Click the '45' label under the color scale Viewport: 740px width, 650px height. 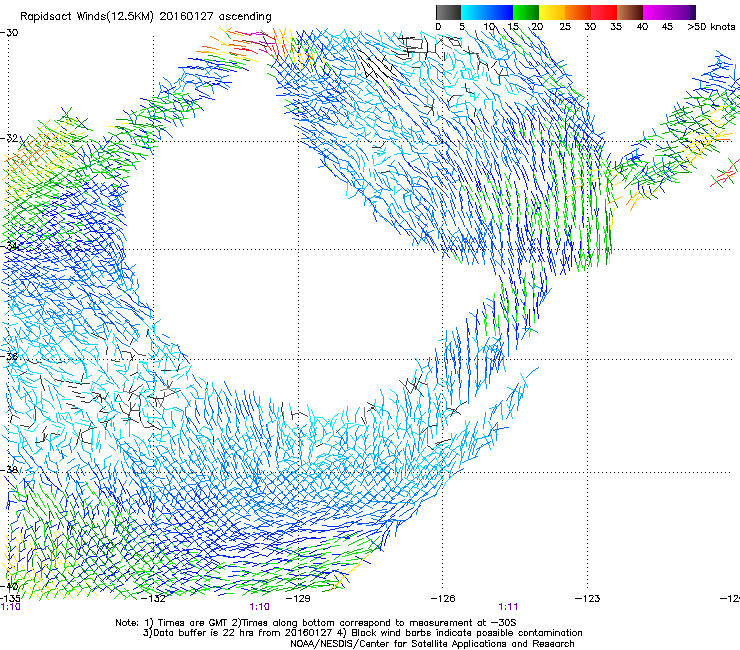[667, 27]
